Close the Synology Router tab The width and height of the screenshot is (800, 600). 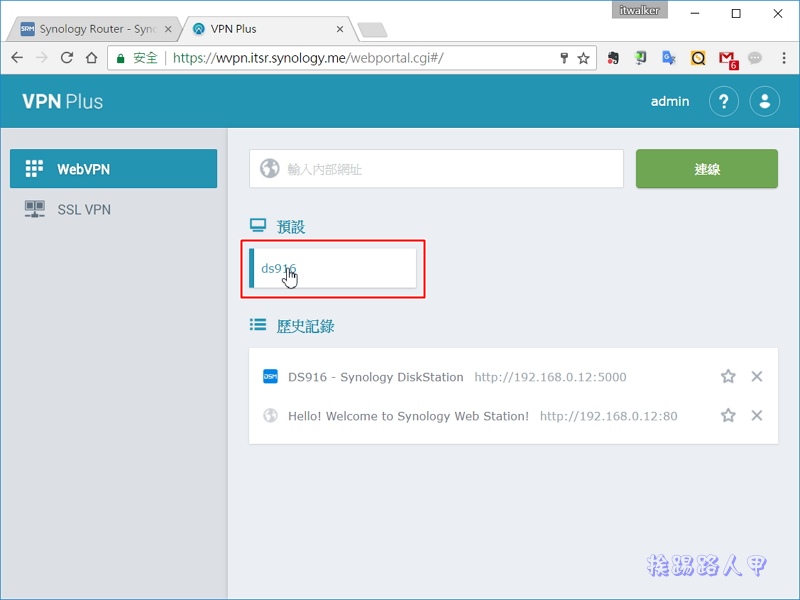click(168, 29)
